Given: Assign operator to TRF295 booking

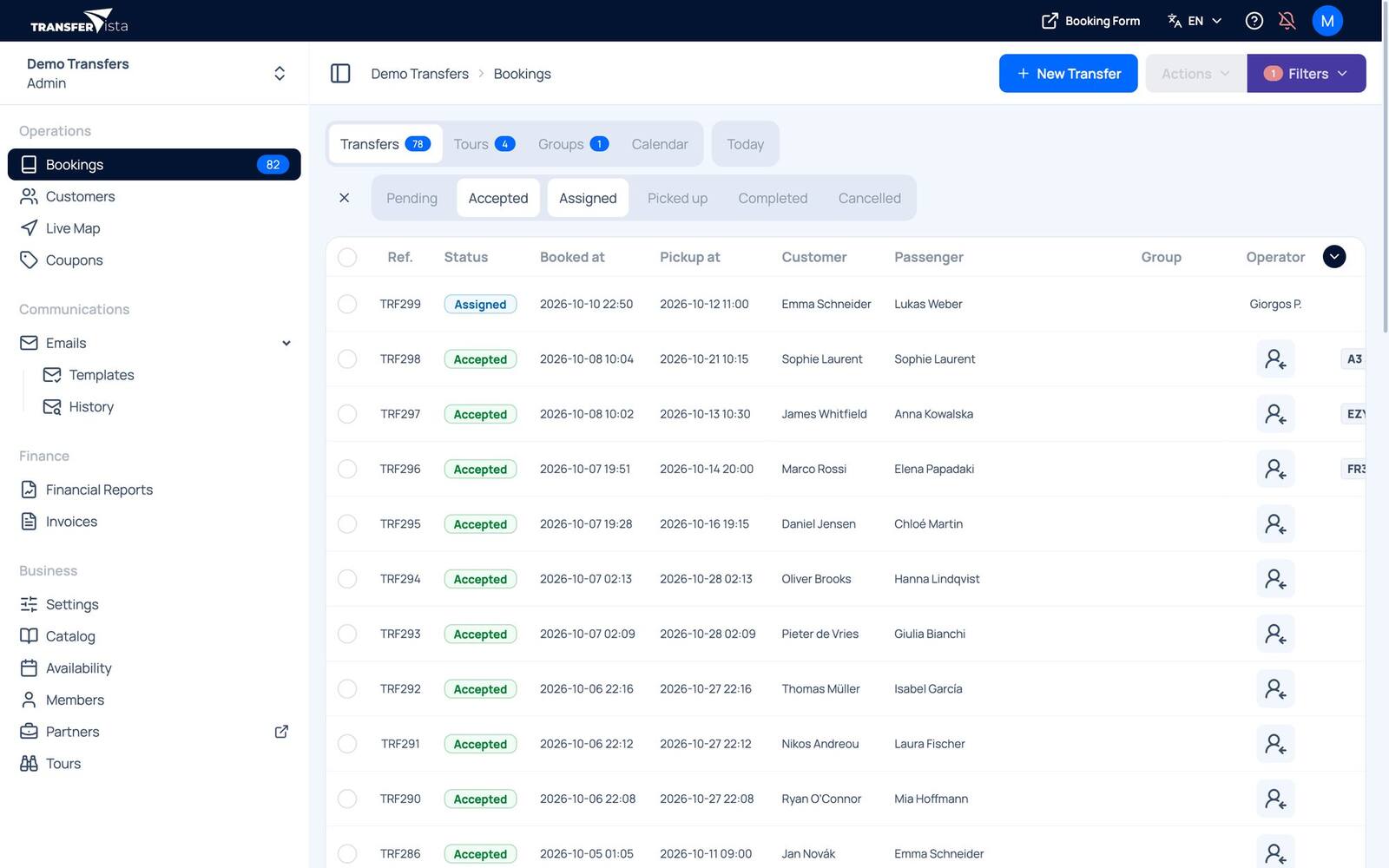Looking at the screenshot, I should click(1275, 524).
